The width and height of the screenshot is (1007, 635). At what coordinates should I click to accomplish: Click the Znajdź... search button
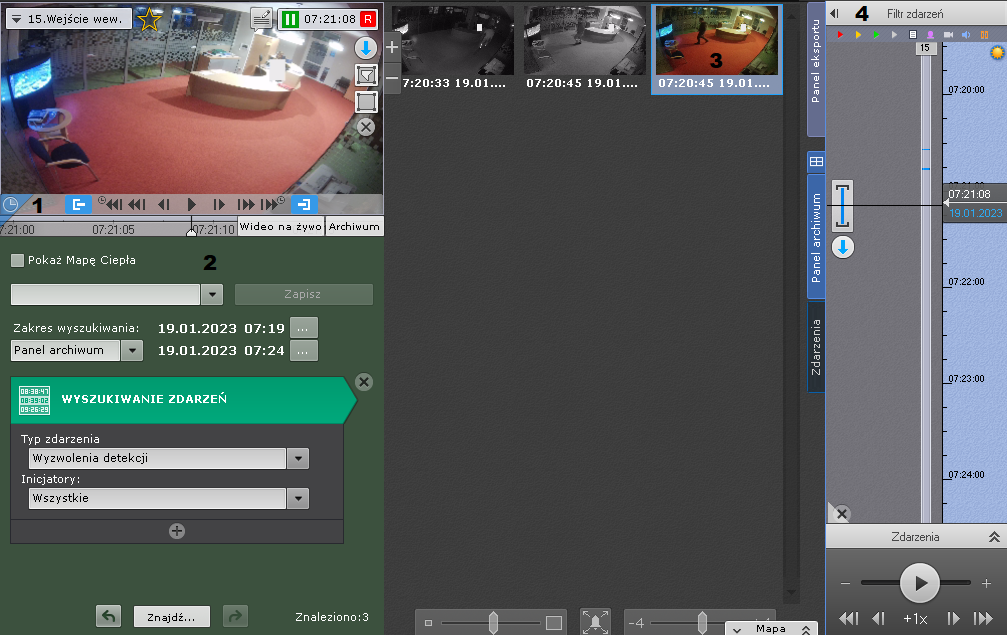pyautogui.click(x=171, y=616)
